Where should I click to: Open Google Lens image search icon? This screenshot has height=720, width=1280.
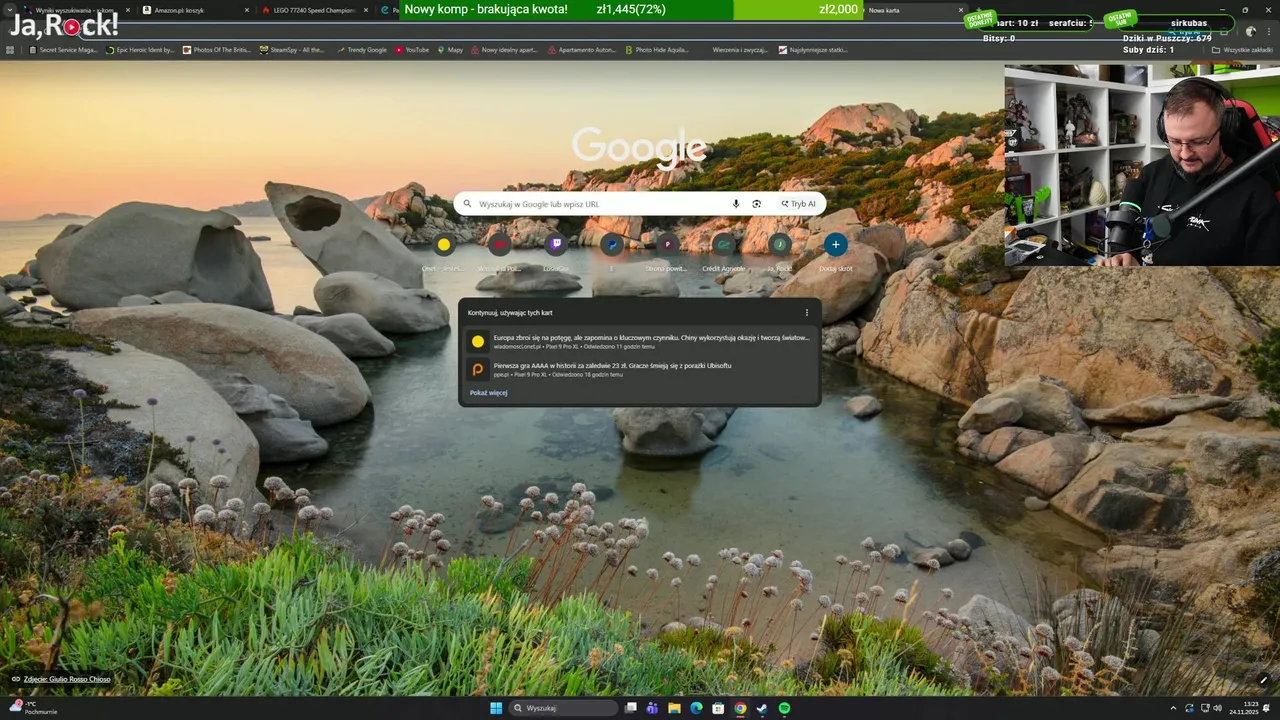757,204
